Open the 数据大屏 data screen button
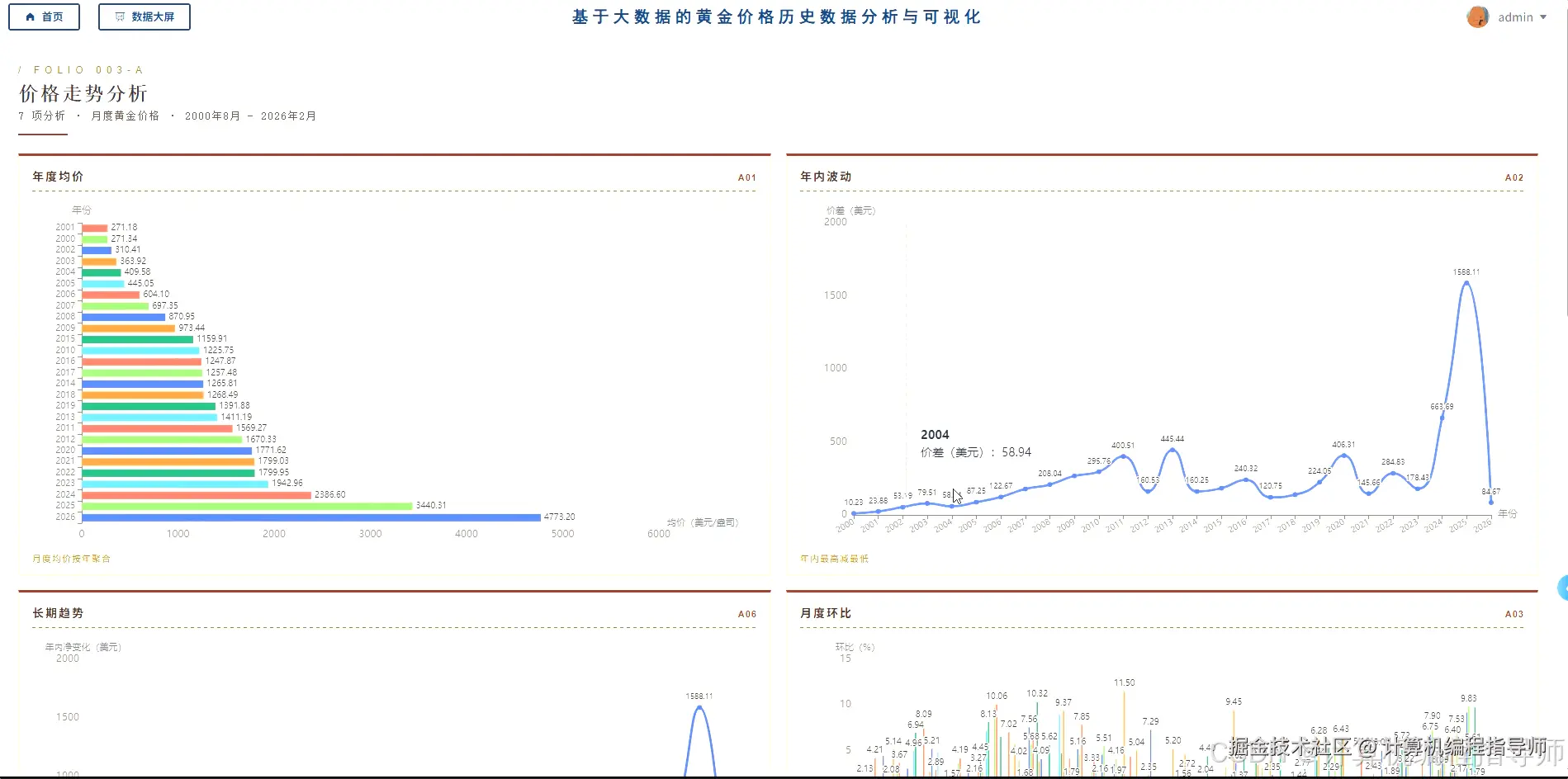1568x779 pixels. [x=144, y=17]
